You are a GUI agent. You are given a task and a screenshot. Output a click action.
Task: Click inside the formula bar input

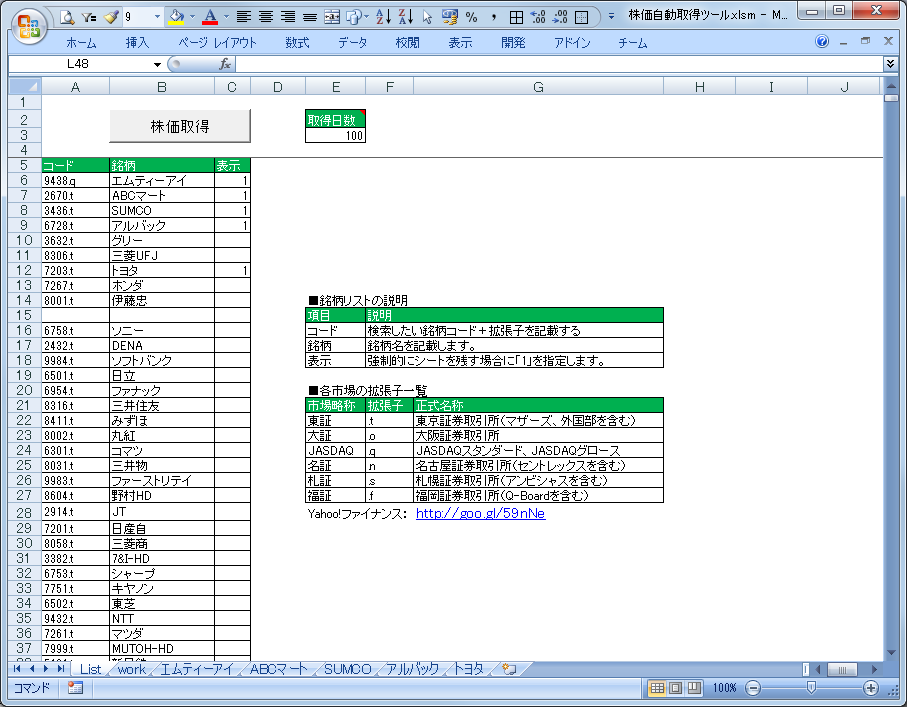click(x=559, y=64)
